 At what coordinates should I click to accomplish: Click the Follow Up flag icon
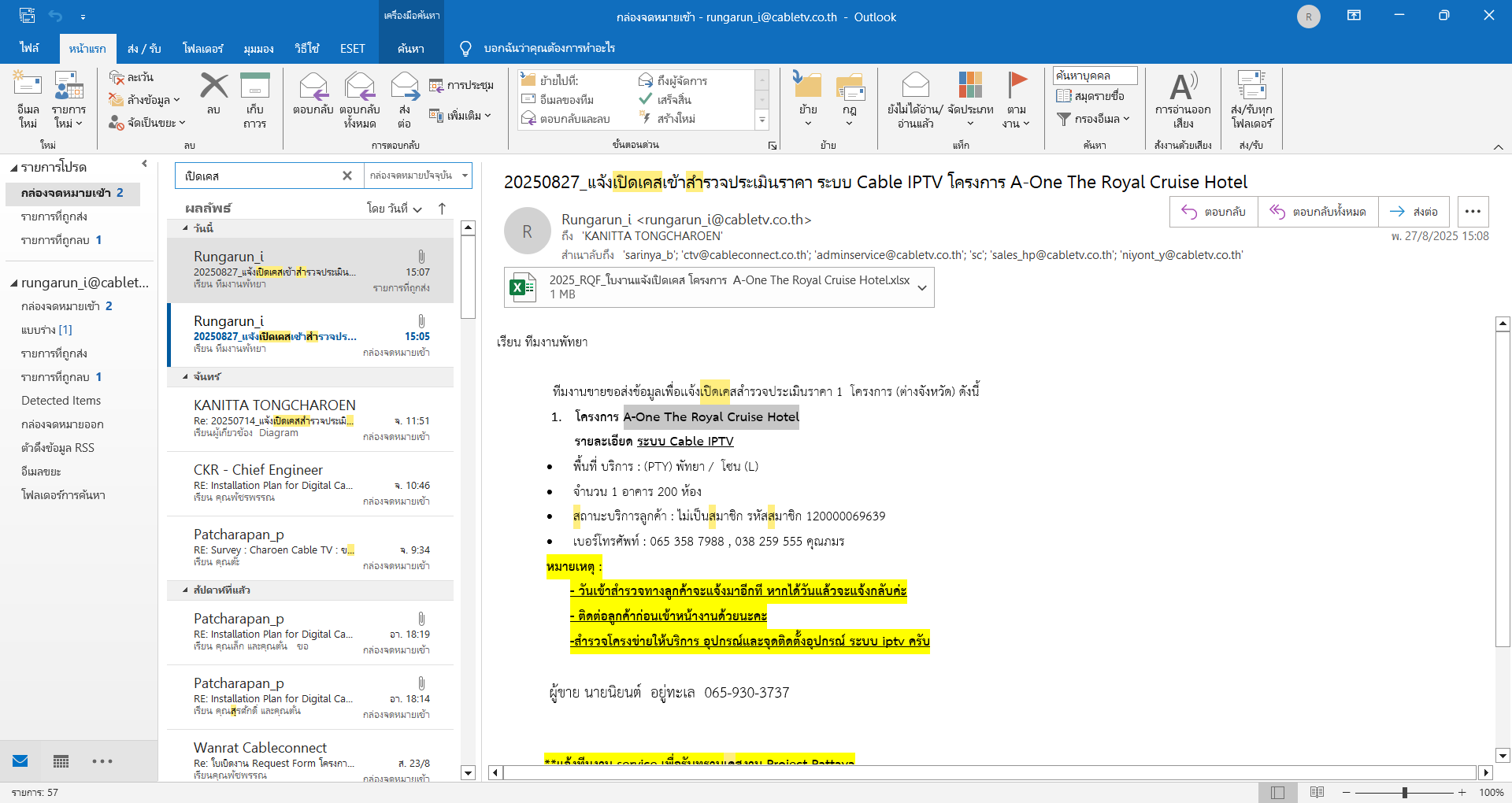click(x=1017, y=85)
